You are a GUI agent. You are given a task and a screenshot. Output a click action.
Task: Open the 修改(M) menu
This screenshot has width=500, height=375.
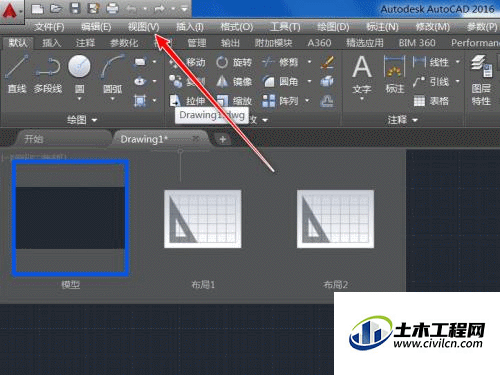pyautogui.click(x=433, y=27)
